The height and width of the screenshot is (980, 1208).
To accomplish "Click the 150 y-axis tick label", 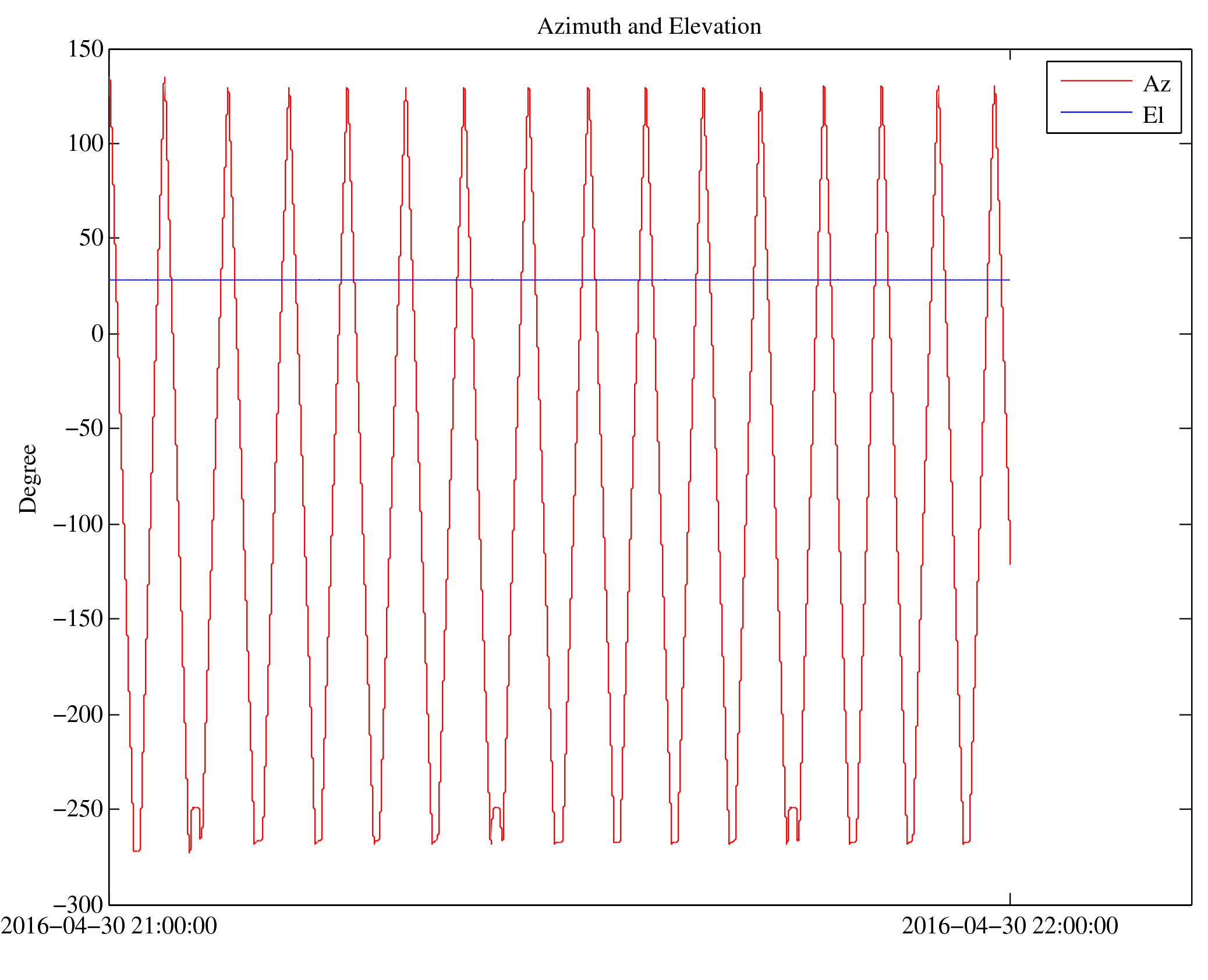I will point(86,49).
